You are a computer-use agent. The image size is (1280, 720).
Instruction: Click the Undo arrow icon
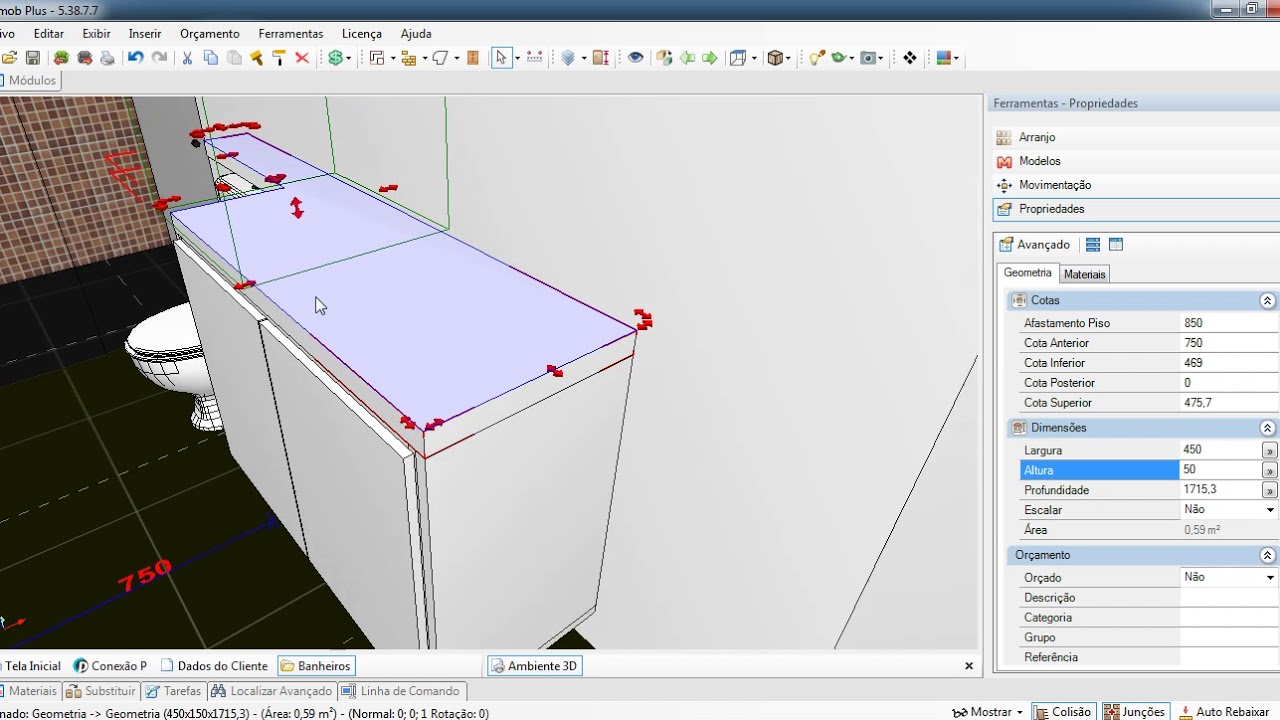pos(135,58)
